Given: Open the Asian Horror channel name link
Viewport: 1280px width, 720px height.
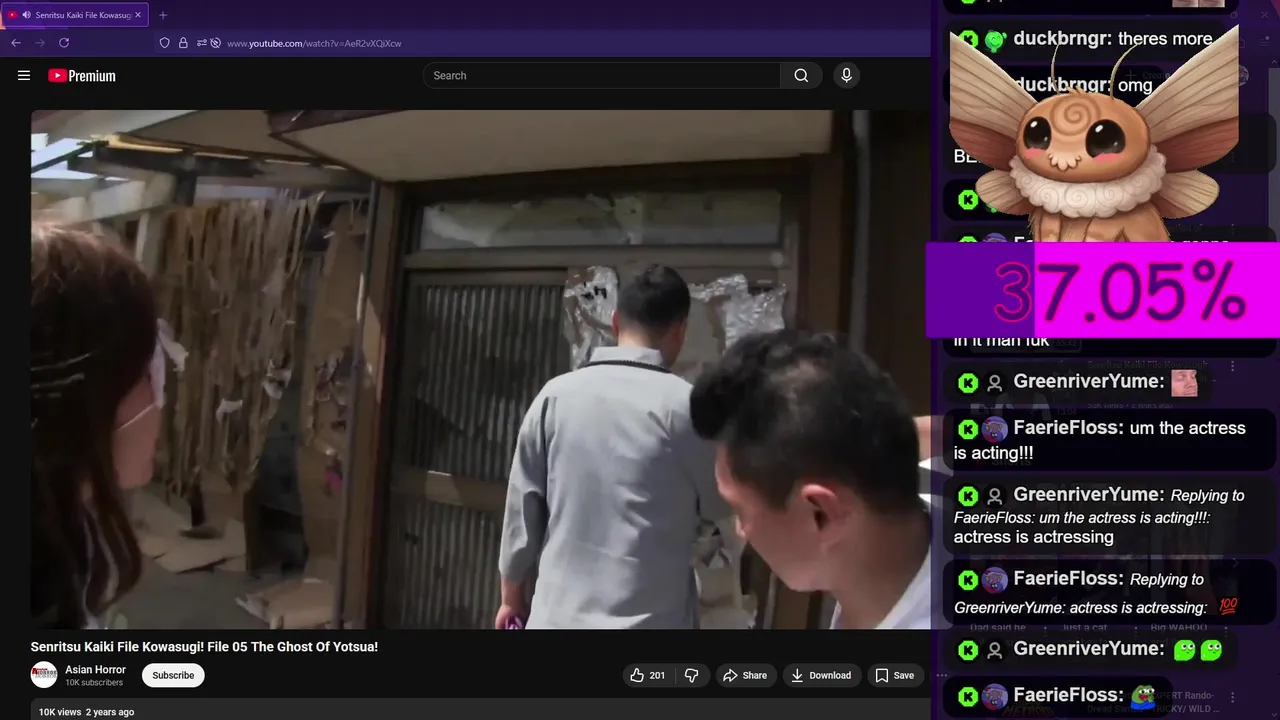Looking at the screenshot, I should [95, 670].
